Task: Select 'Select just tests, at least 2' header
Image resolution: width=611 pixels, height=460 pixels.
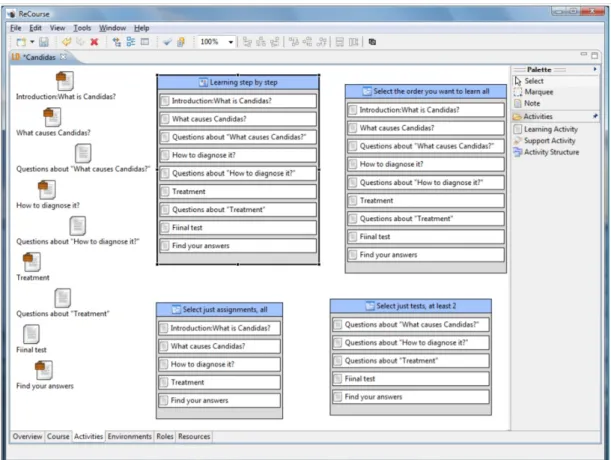Action: point(411,306)
